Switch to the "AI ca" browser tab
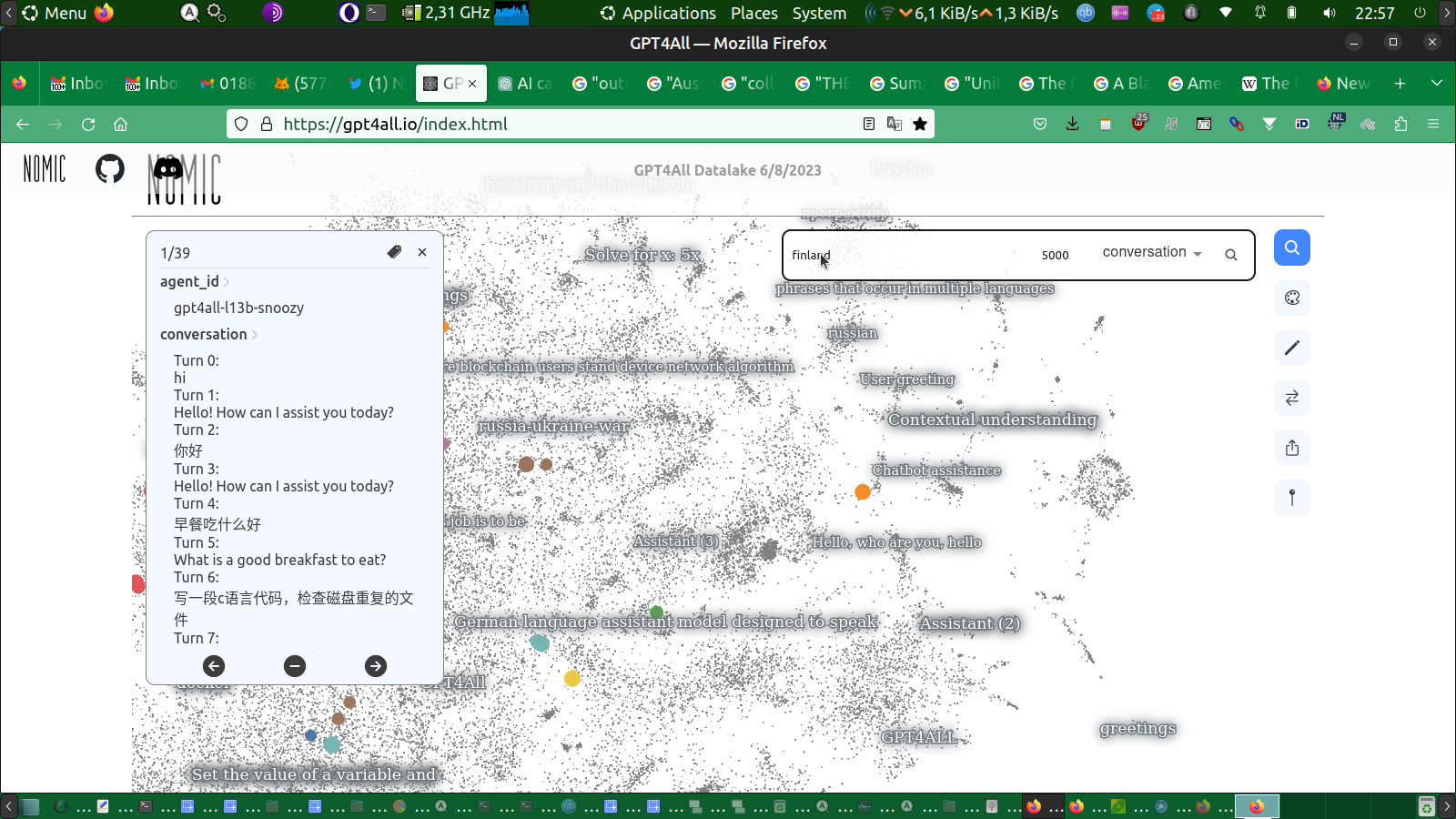 (x=526, y=84)
